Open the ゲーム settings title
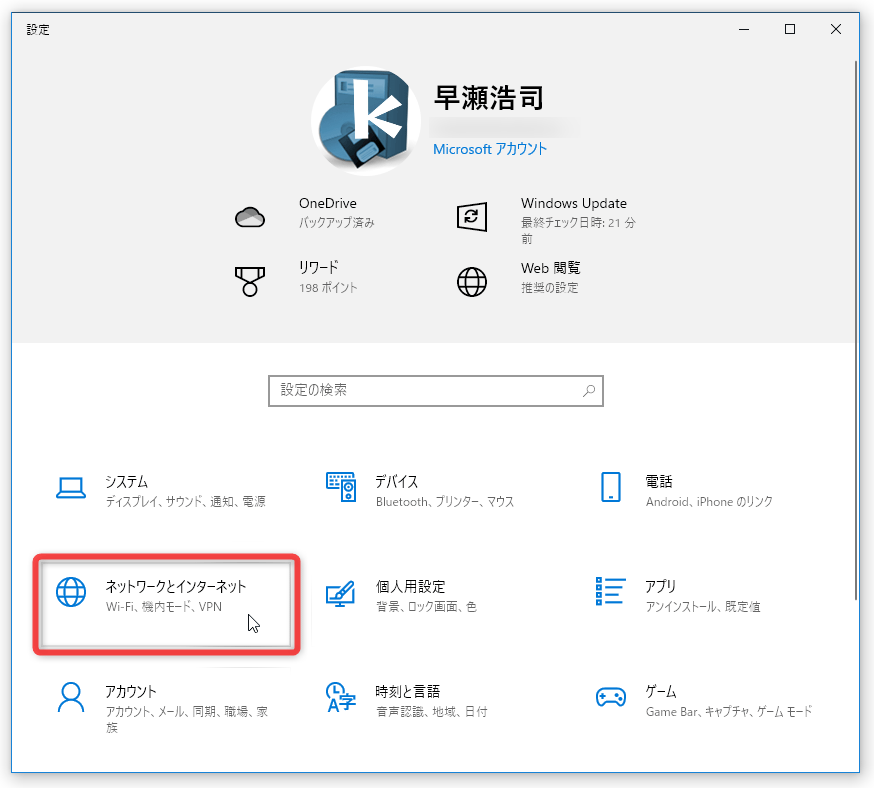This screenshot has width=874, height=788. pyautogui.click(x=661, y=692)
